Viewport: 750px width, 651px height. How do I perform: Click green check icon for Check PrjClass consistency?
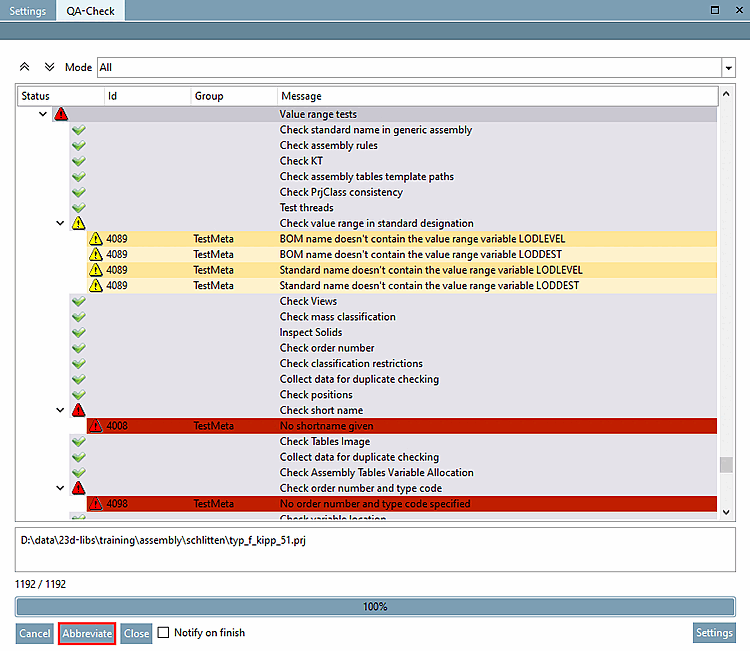click(78, 192)
